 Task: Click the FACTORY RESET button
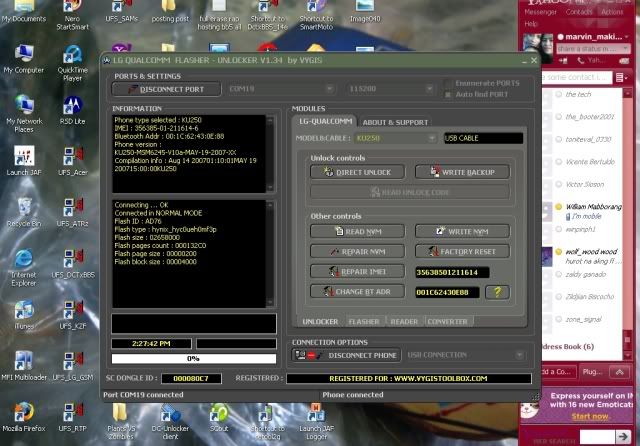(462, 251)
